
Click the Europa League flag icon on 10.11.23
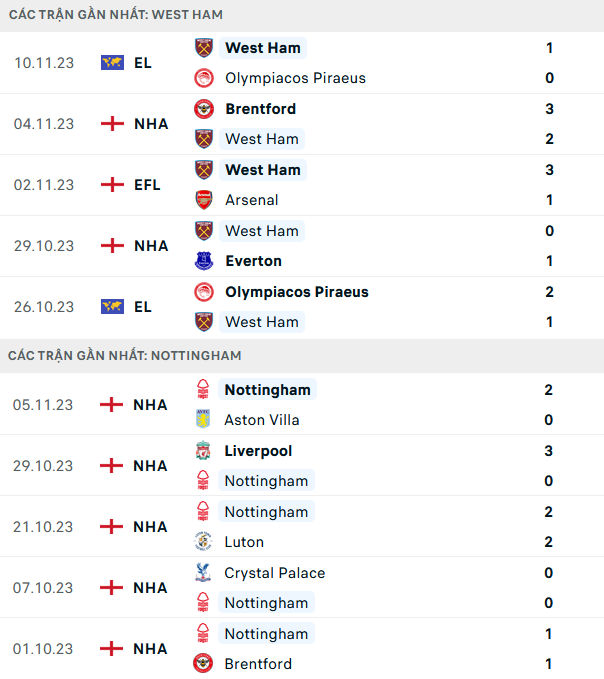click(x=112, y=63)
